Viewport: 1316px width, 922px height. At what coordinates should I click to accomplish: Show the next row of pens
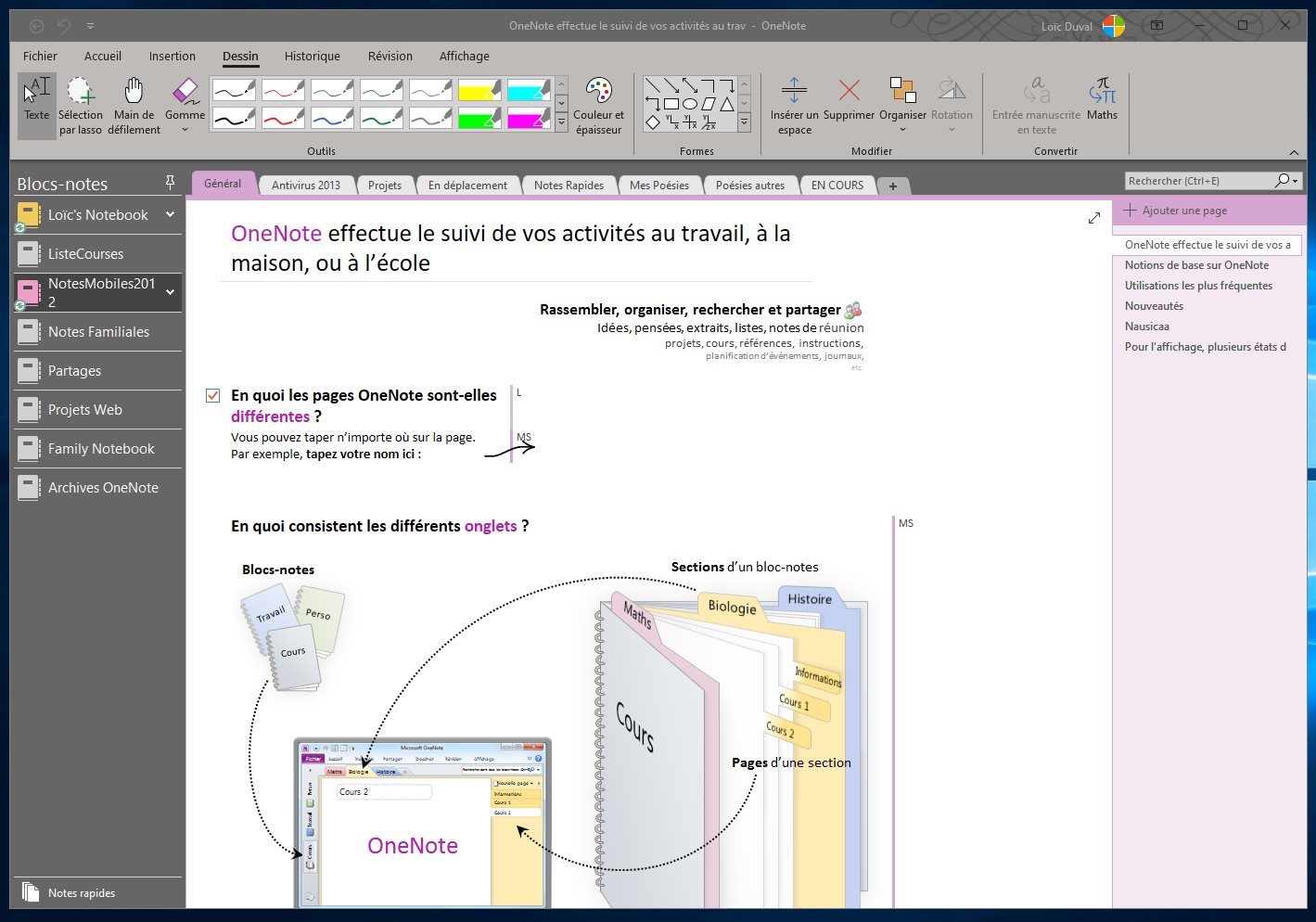point(561,103)
